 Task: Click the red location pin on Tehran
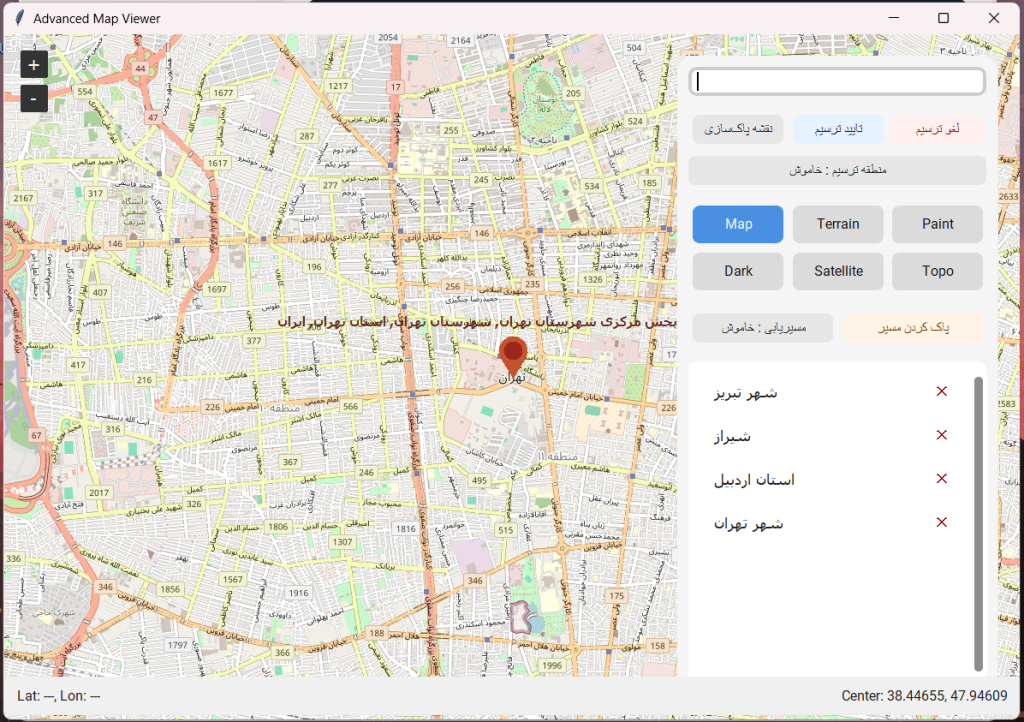513,355
